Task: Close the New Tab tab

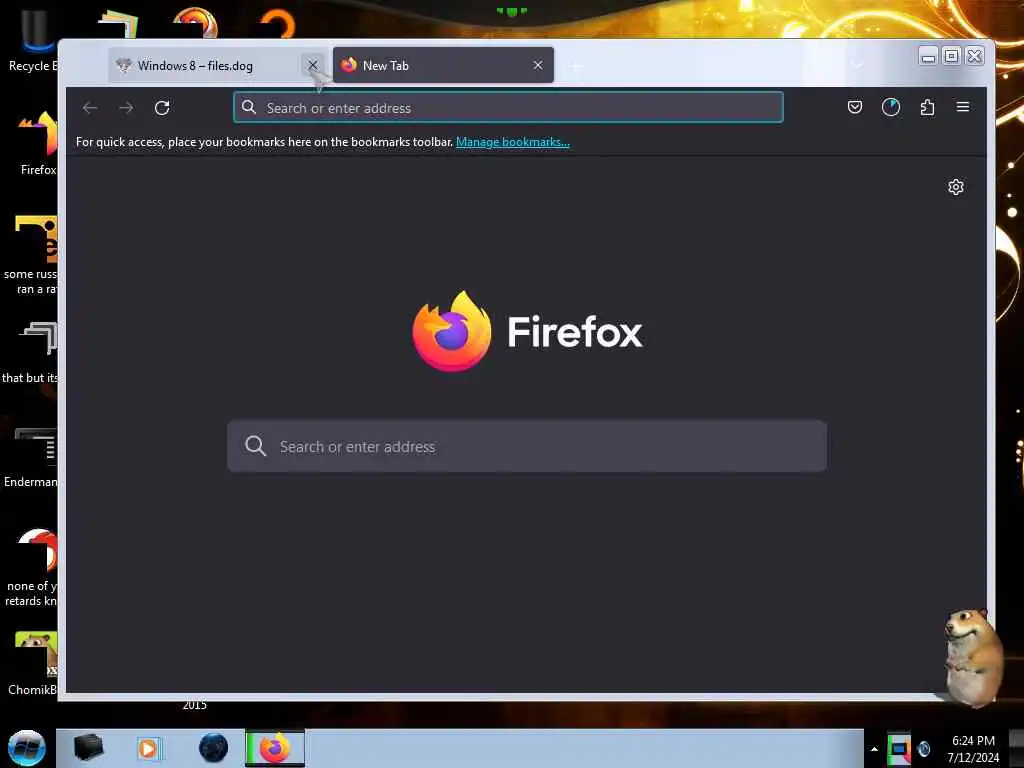Action: (x=537, y=65)
